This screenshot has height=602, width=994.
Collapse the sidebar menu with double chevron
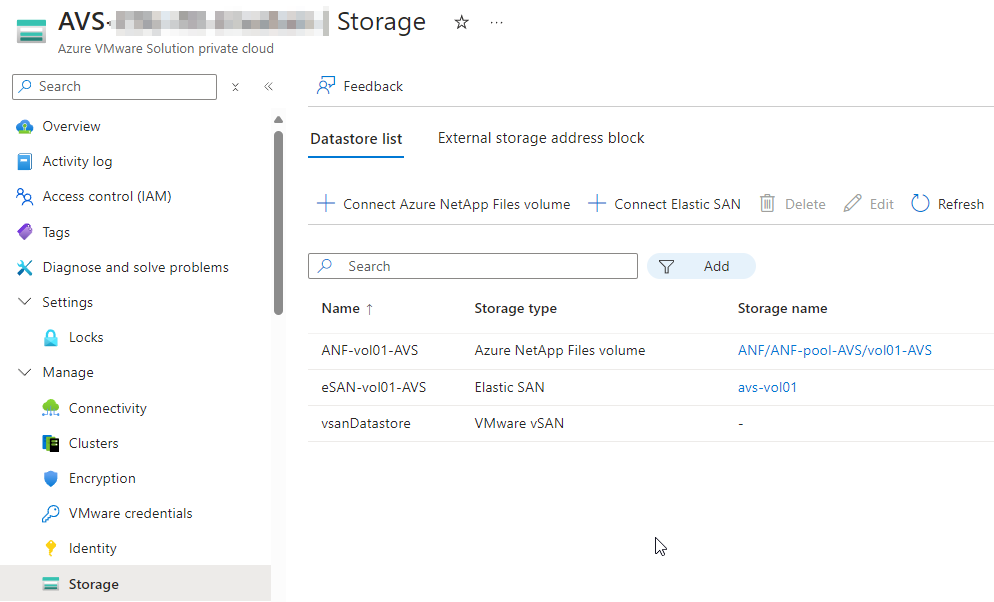pos(268,87)
